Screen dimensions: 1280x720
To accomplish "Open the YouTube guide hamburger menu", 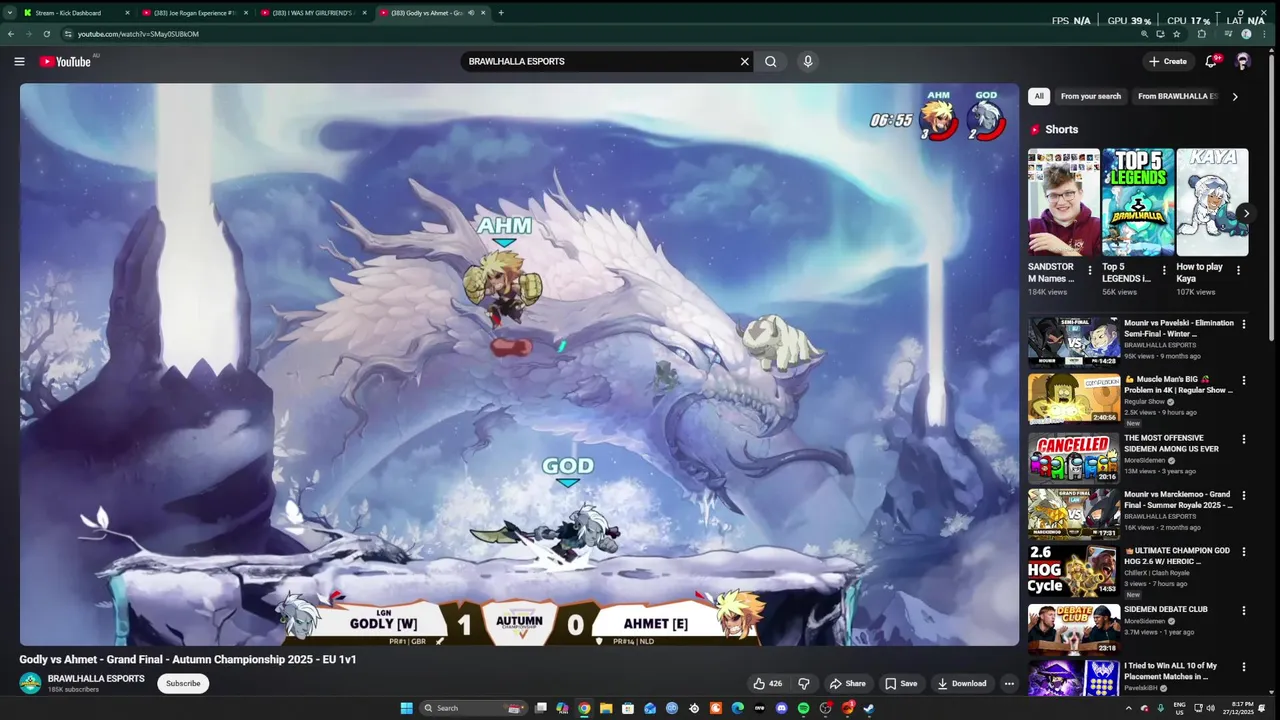I will click(19, 62).
